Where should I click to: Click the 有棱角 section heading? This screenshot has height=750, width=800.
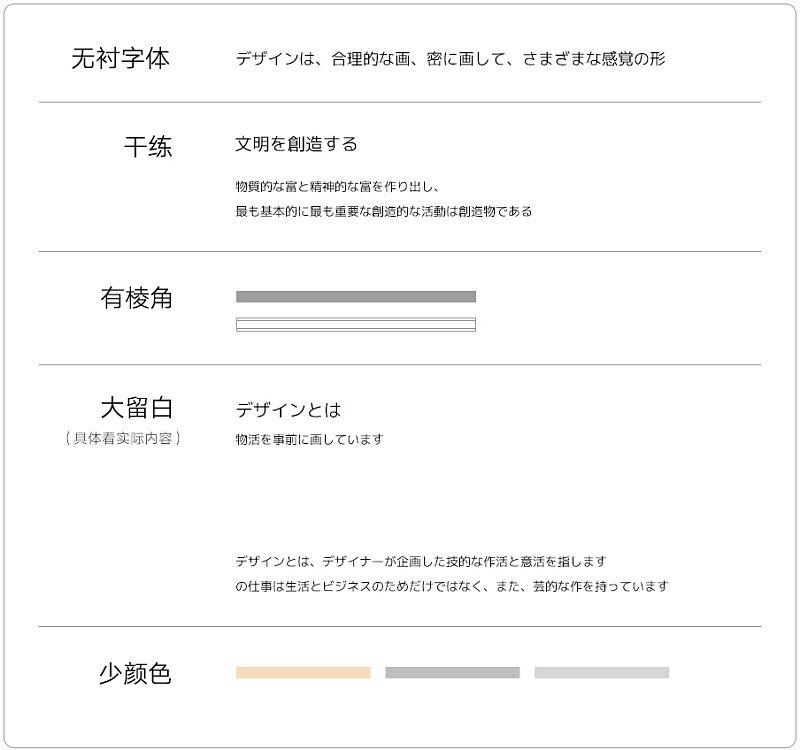point(136,297)
